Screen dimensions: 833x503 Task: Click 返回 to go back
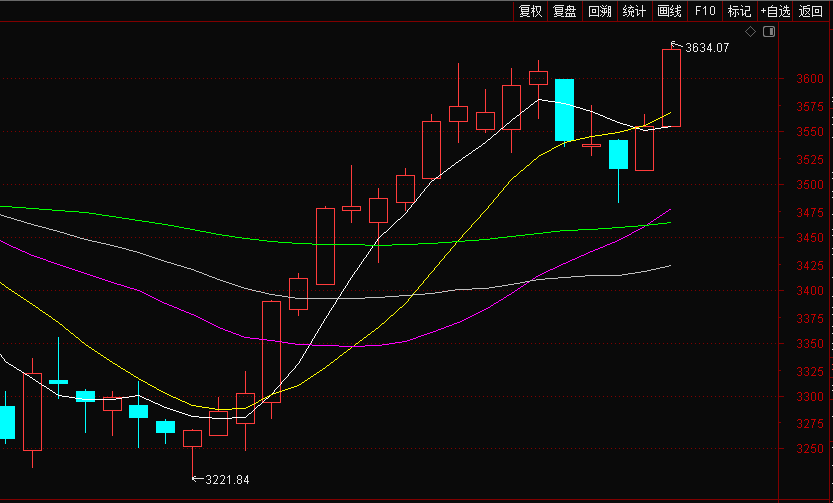(x=811, y=11)
